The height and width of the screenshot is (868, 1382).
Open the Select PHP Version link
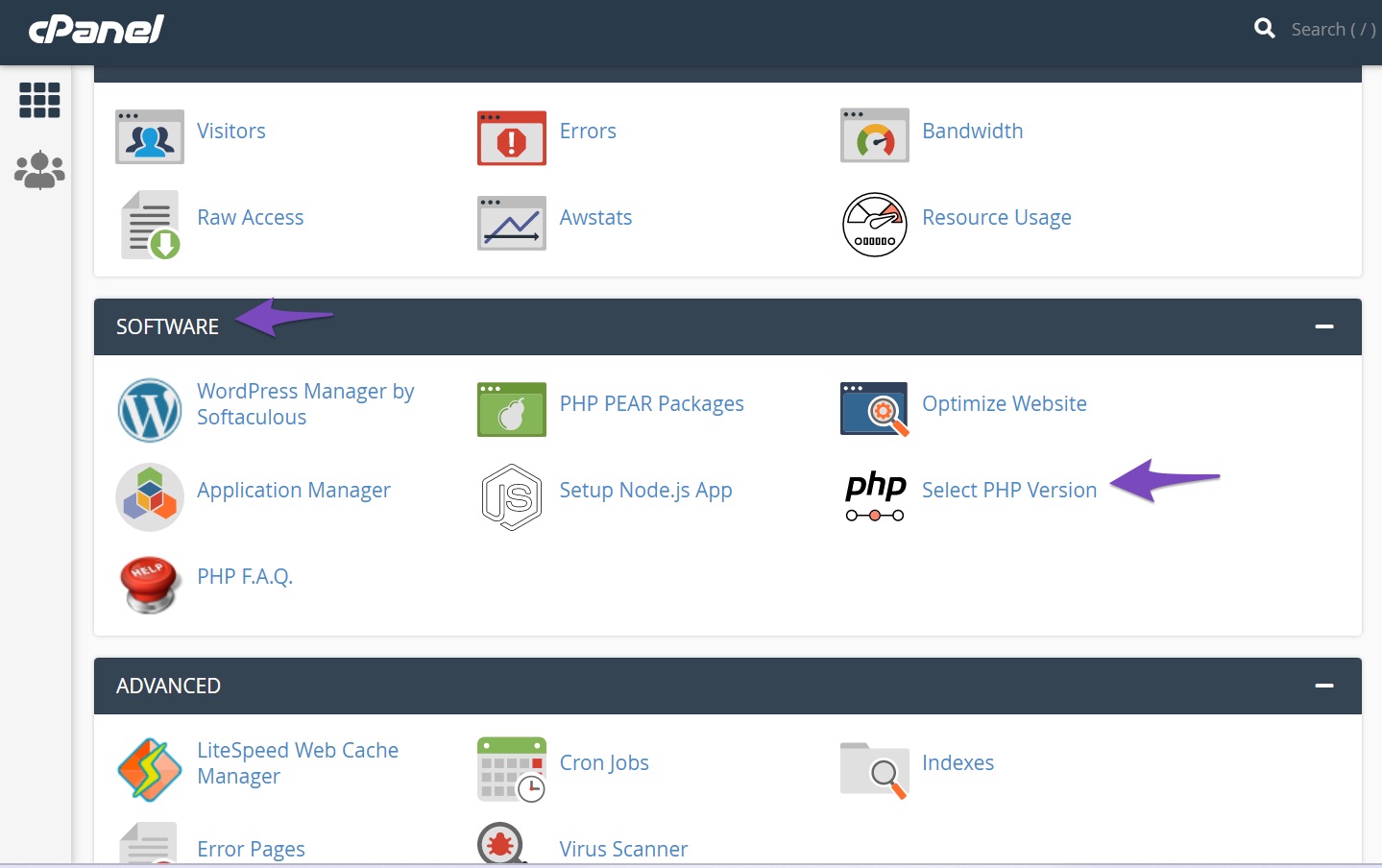tap(1009, 490)
